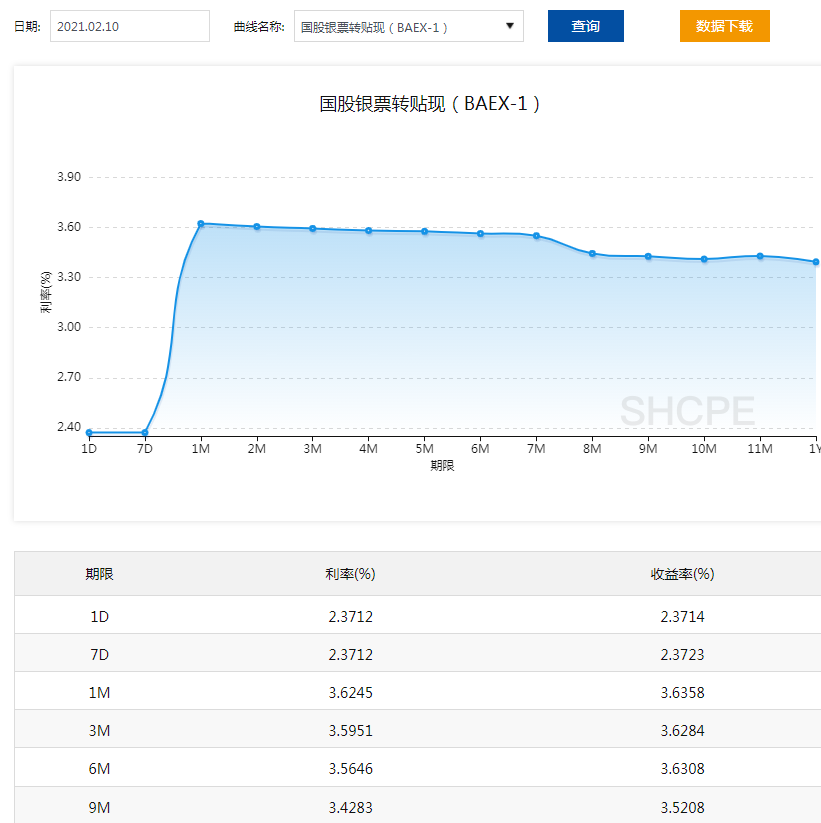The width and height of the screenshot is (821, 823).
Task: Click the 查询 query button
Action: [585, 26]
